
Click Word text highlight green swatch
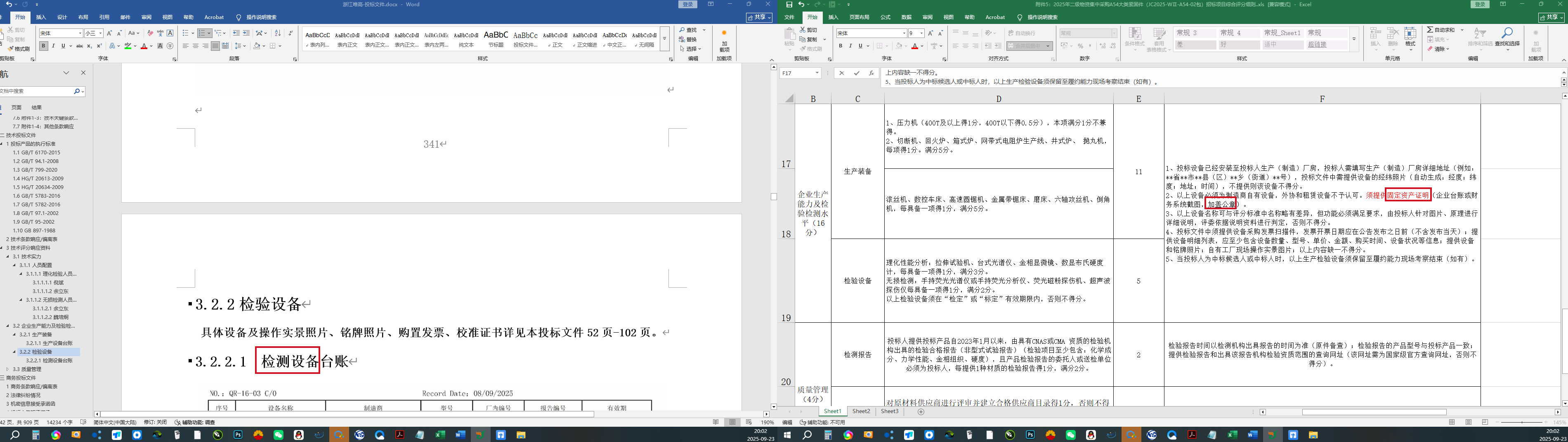tap(128, 46)
